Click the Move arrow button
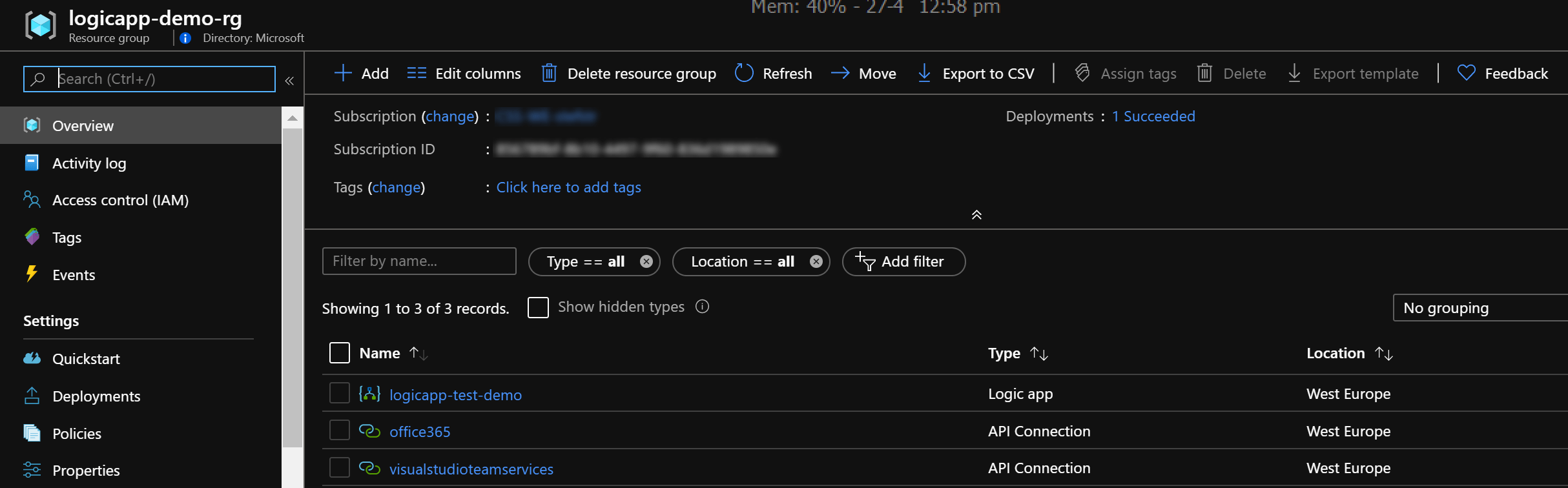Viewport: 1568px width, 488px height. click(863, 74)
